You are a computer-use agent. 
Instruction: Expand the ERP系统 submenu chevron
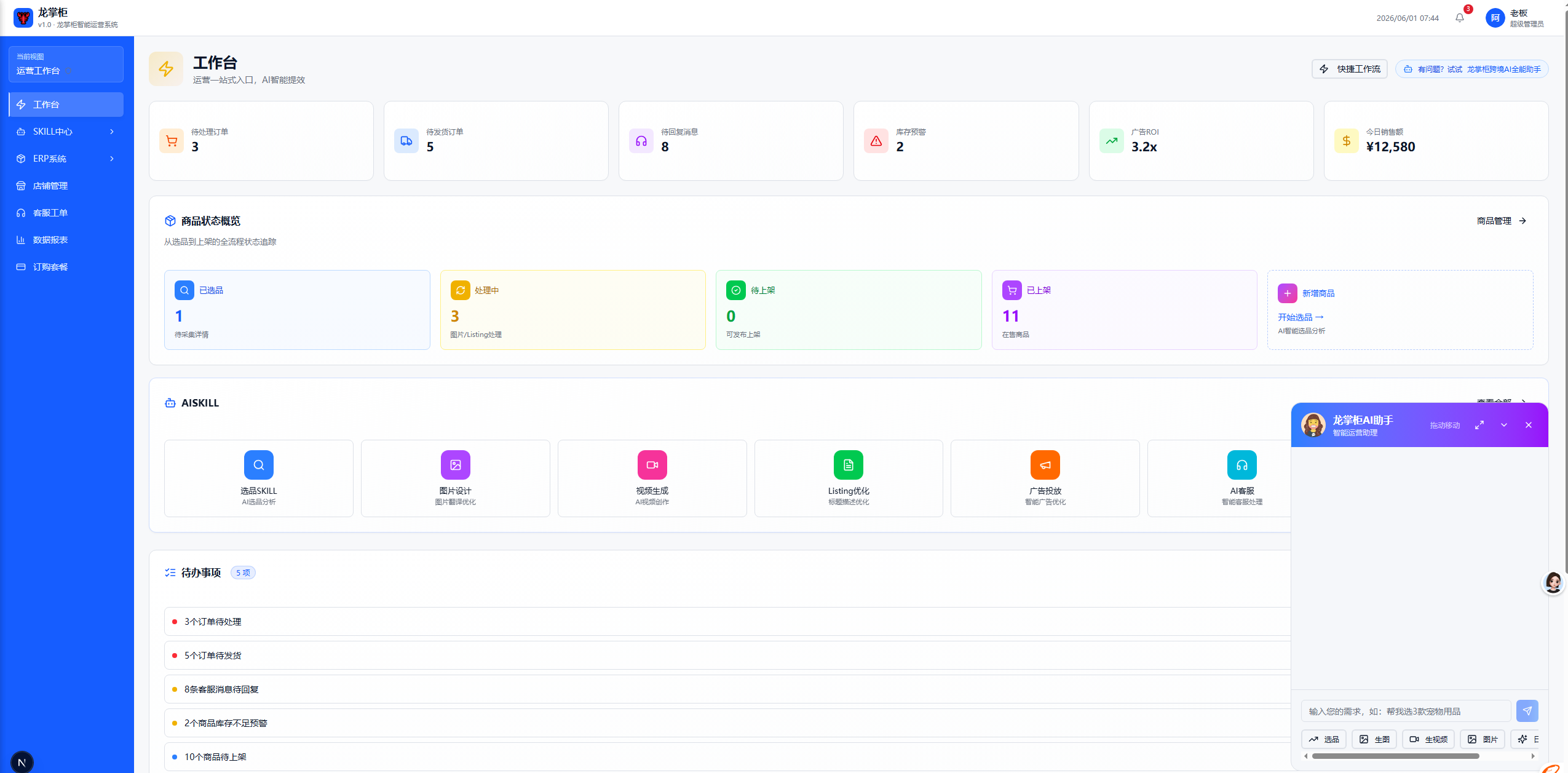tap(112, 159)
